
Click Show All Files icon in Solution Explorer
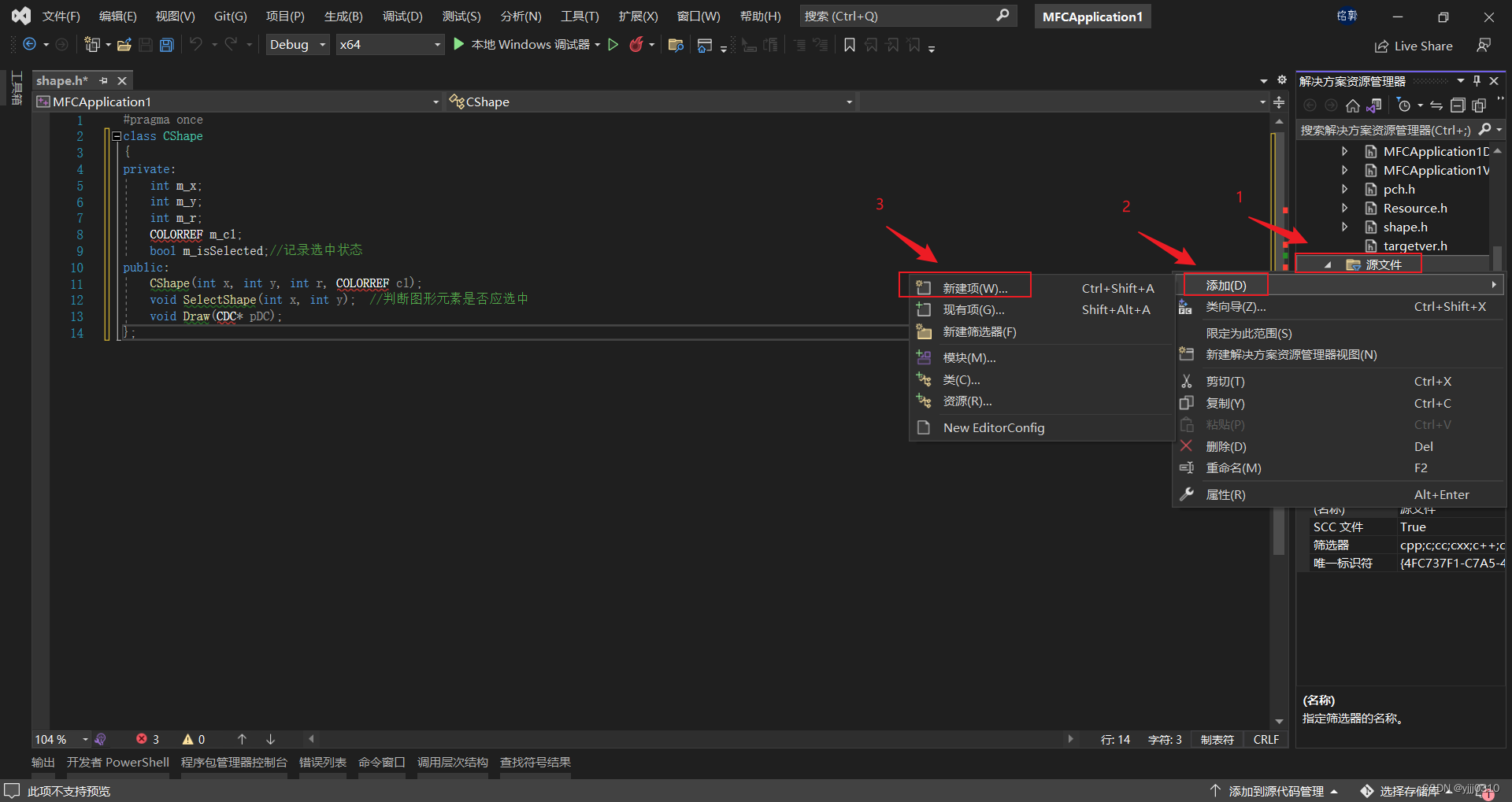1479,105
